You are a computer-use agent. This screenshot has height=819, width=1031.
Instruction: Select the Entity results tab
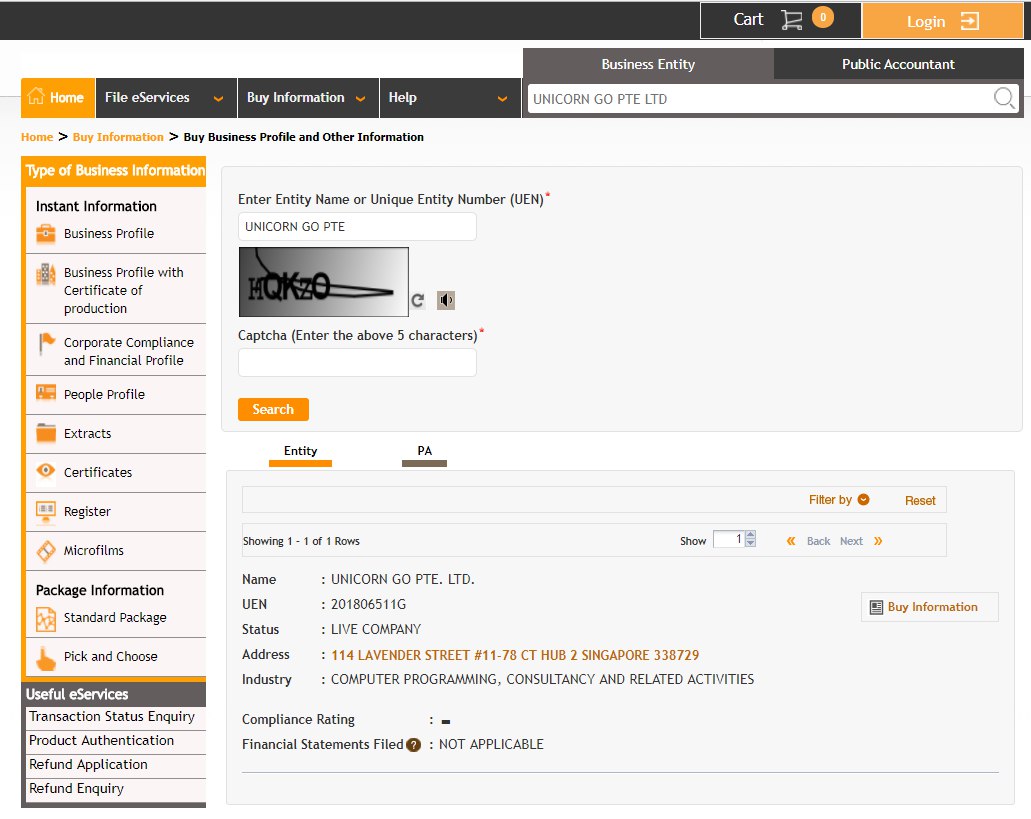pos(300,454)
